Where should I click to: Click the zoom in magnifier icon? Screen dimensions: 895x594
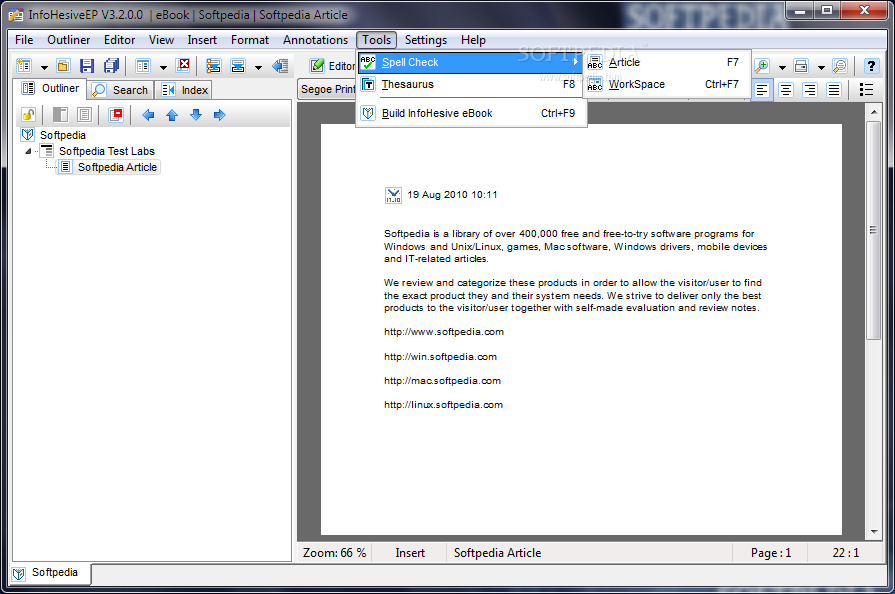point(762,66)
